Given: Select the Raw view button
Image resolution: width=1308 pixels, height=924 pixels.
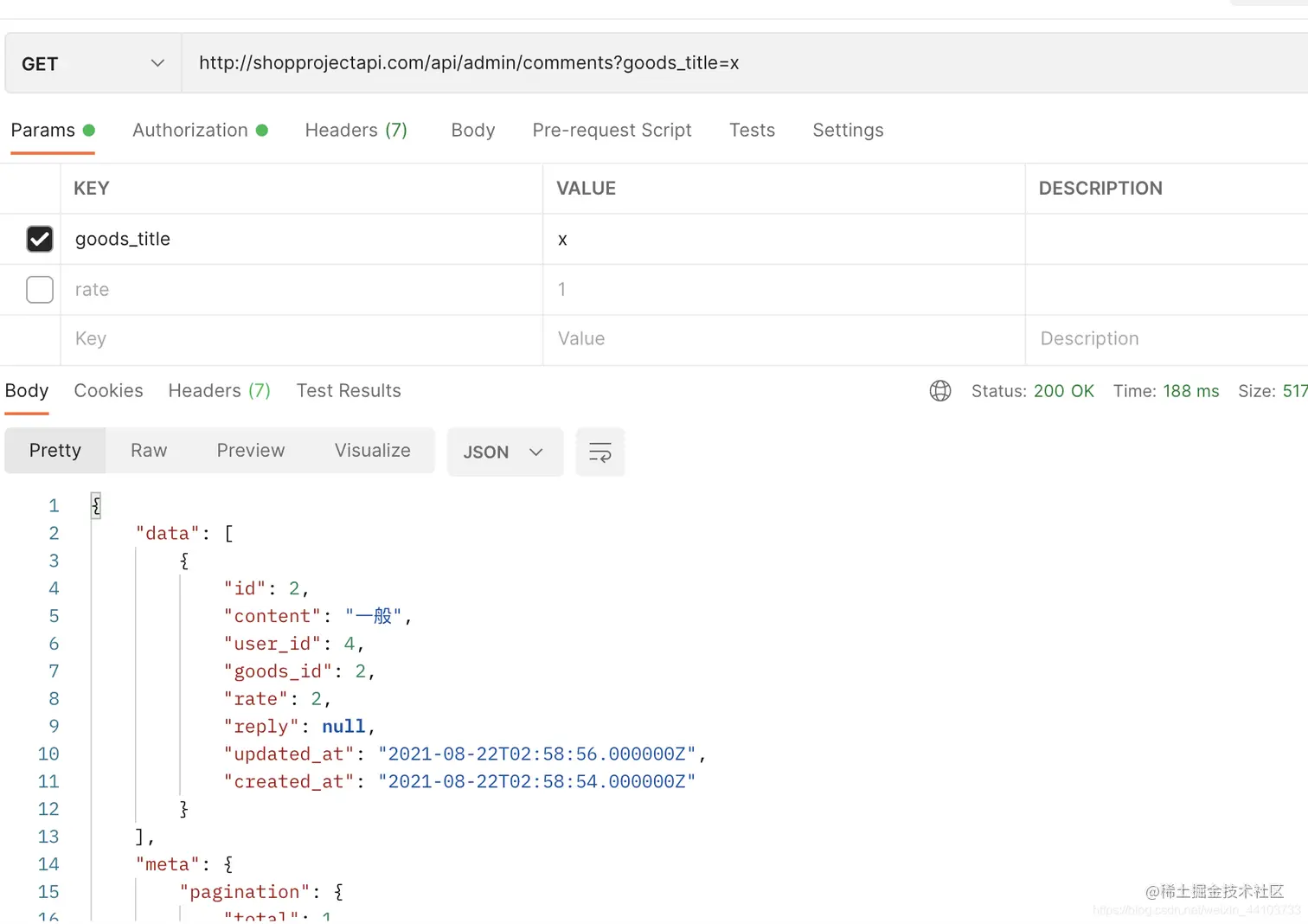Looking at the screenshot, I should click(x=149, y=451).
